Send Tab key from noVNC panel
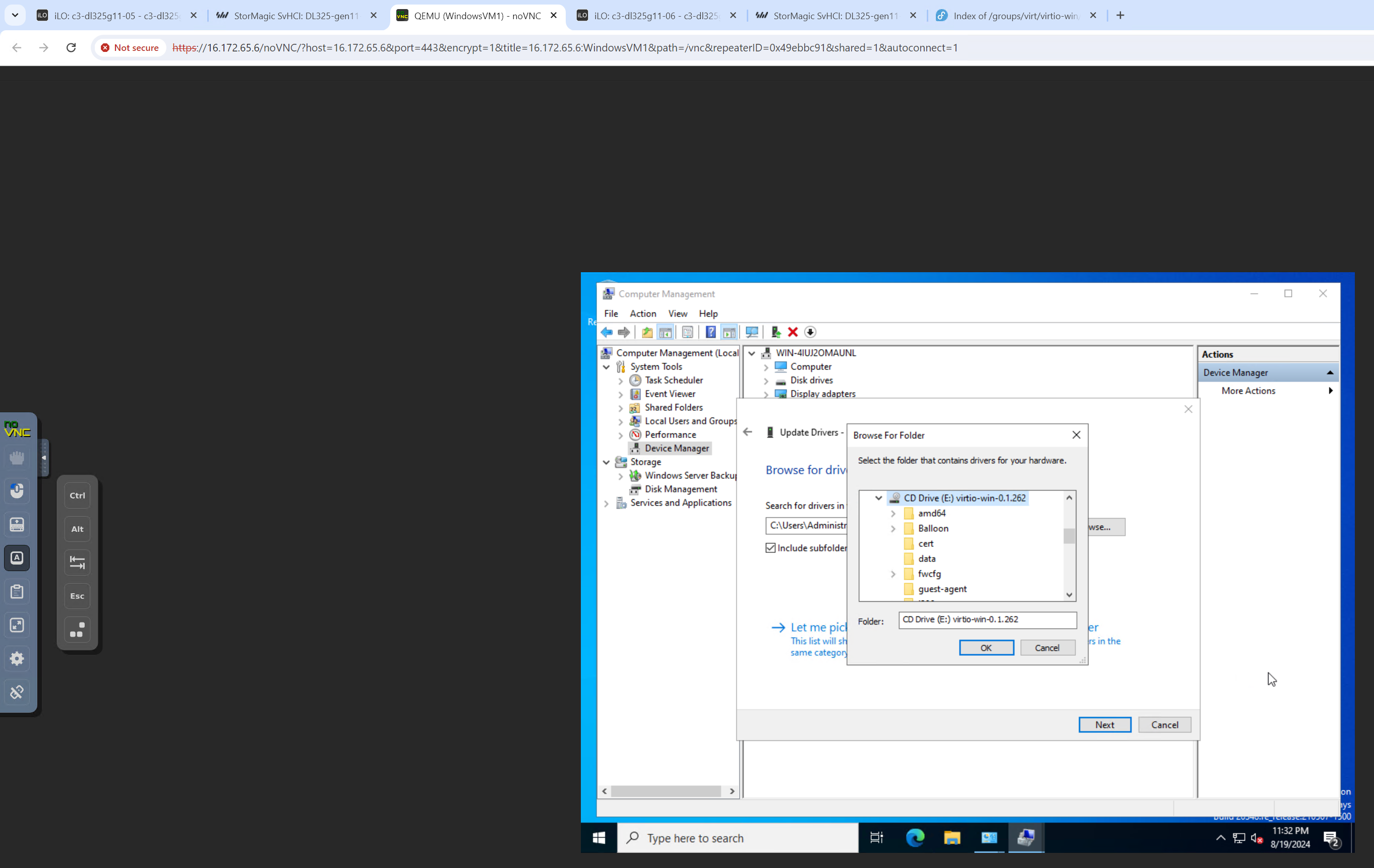 tap(78, 563)
